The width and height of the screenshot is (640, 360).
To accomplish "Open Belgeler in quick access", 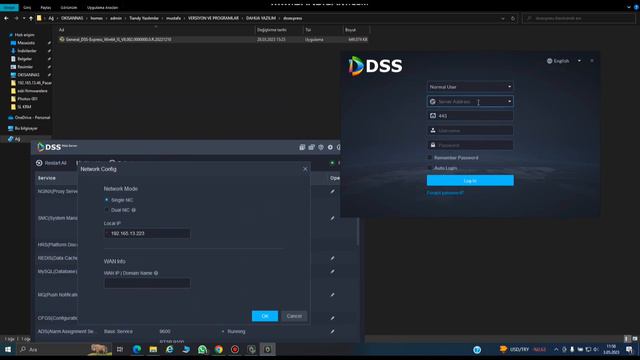I will click(24, 59).
